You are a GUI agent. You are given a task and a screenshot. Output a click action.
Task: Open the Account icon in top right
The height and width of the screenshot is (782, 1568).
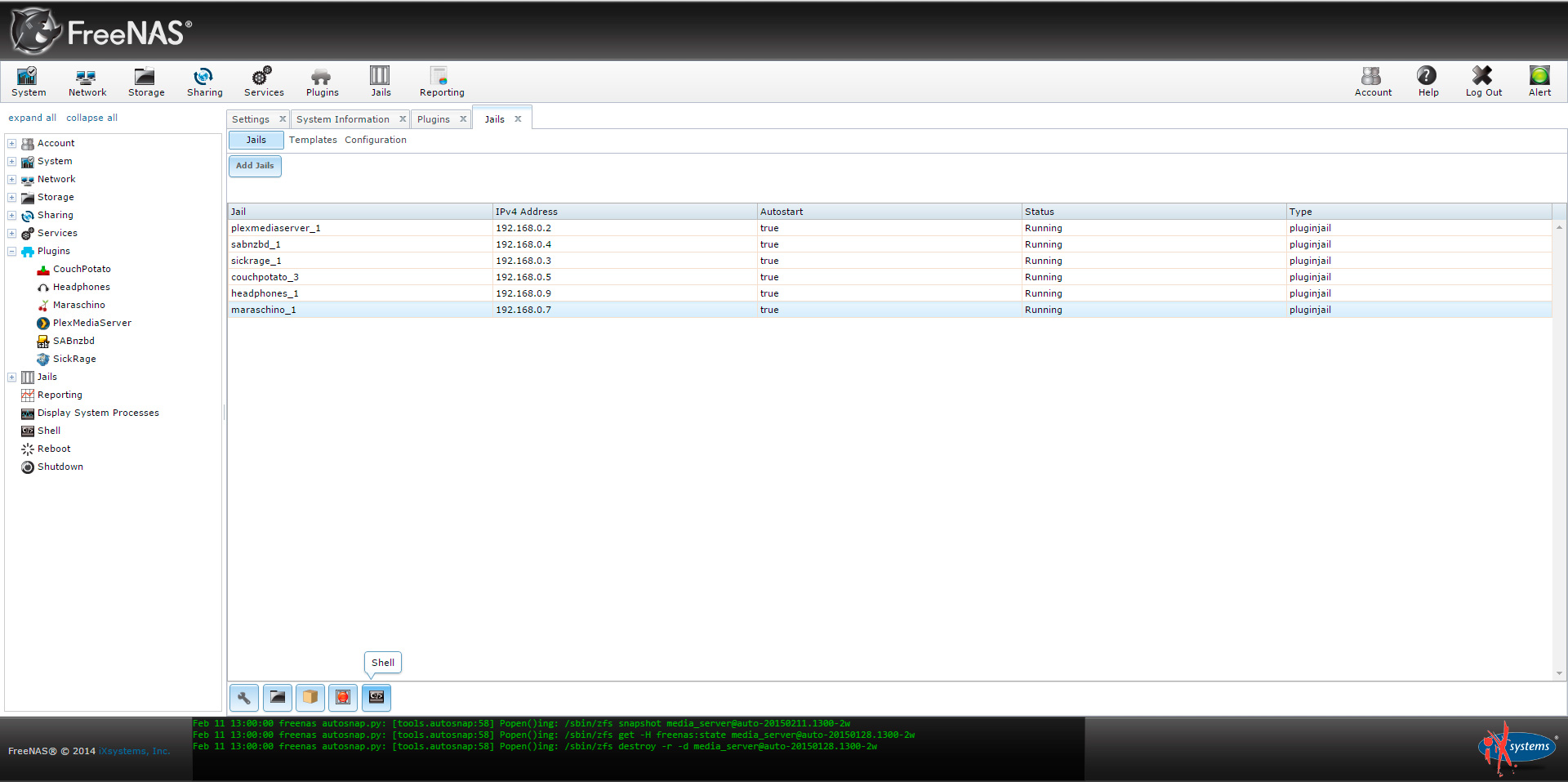pyautogui.click(x=1373, y=82)
